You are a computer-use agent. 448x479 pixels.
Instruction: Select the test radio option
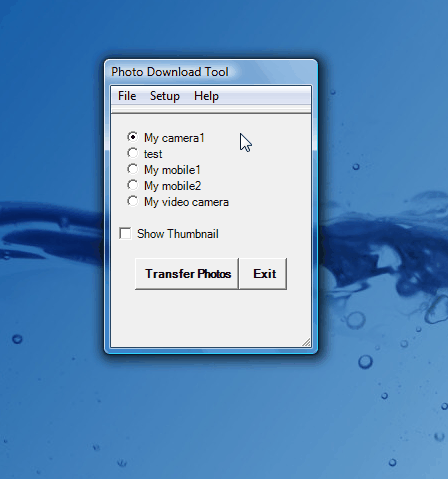click(132, 153)
